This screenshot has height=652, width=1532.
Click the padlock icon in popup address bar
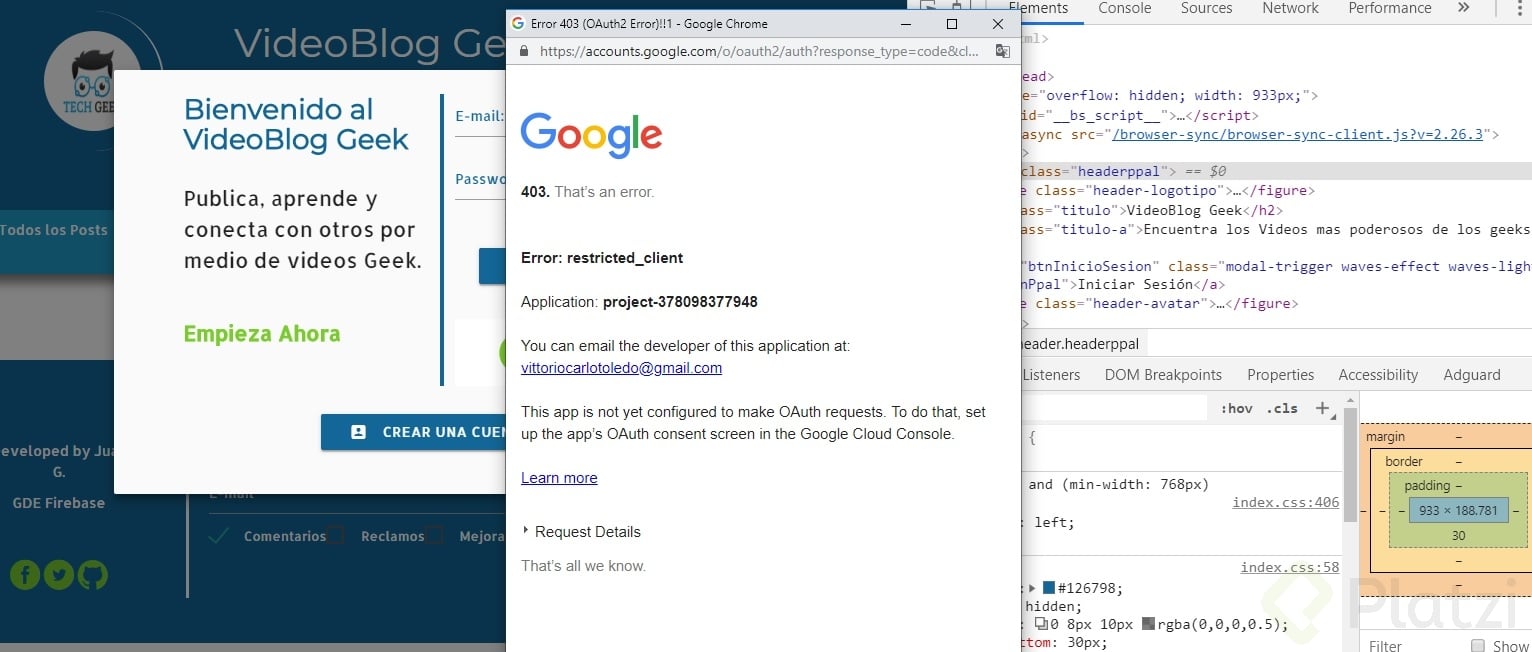[523, 51]
